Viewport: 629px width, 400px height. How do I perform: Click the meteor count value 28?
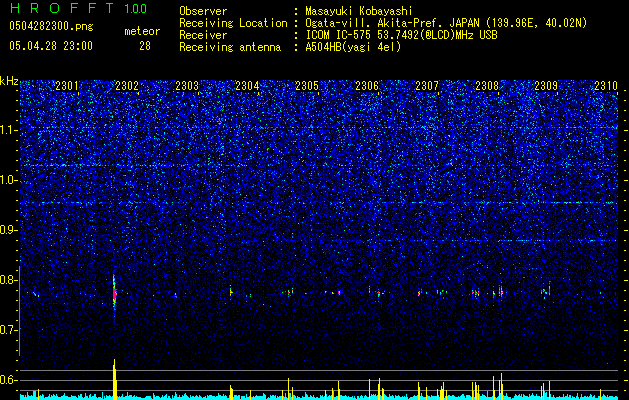tap(145, 46)
